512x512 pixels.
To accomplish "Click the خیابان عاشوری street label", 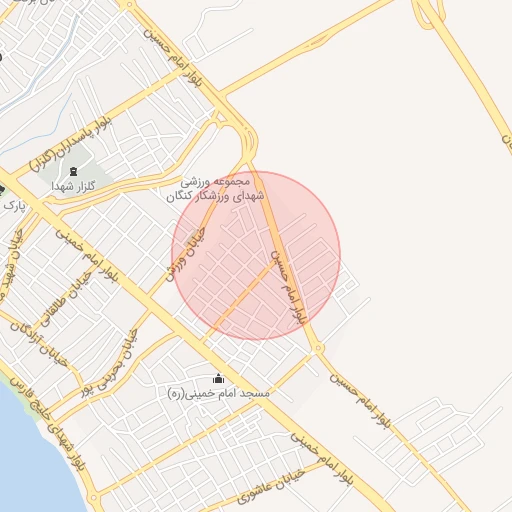I will click(271, 487).
